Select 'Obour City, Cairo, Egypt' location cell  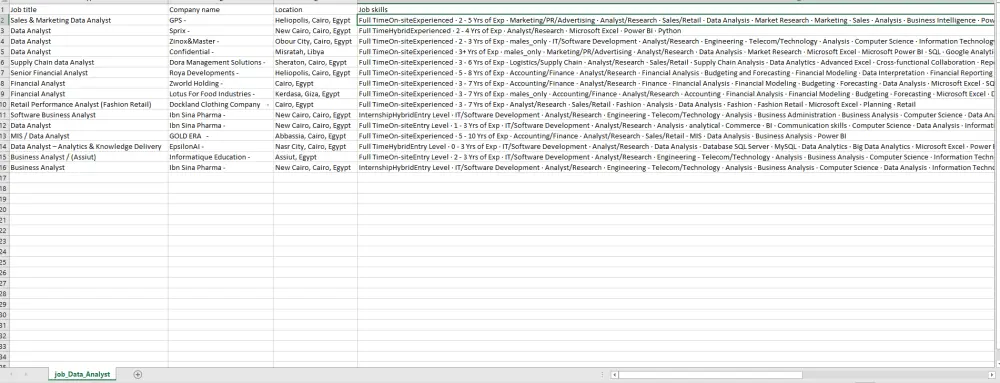coord(315,41)
